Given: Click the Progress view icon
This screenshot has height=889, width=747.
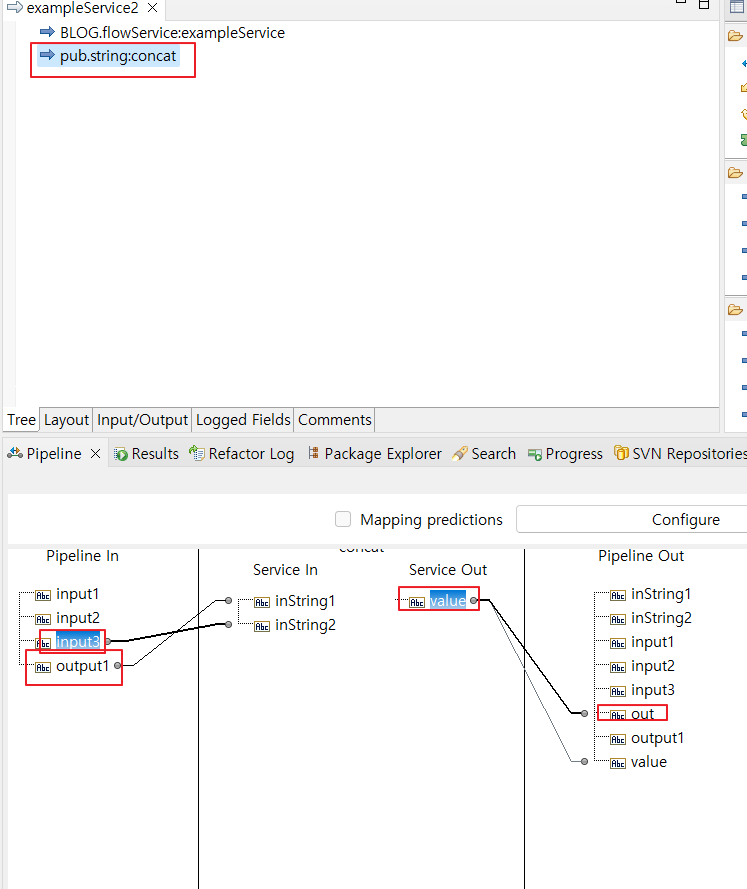Looking at the screenshot, I should point(534,454).
